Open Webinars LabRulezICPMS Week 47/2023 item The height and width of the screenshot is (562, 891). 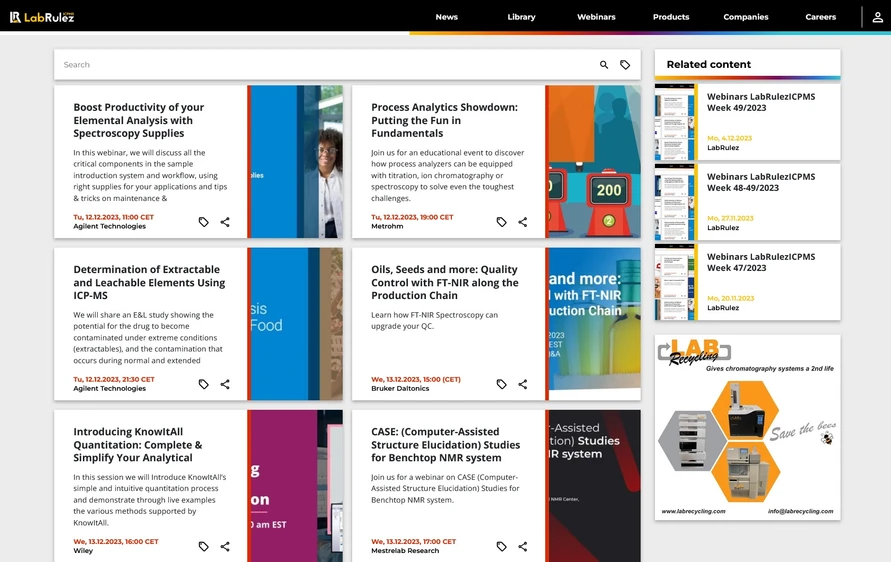[x=761, y=263]
